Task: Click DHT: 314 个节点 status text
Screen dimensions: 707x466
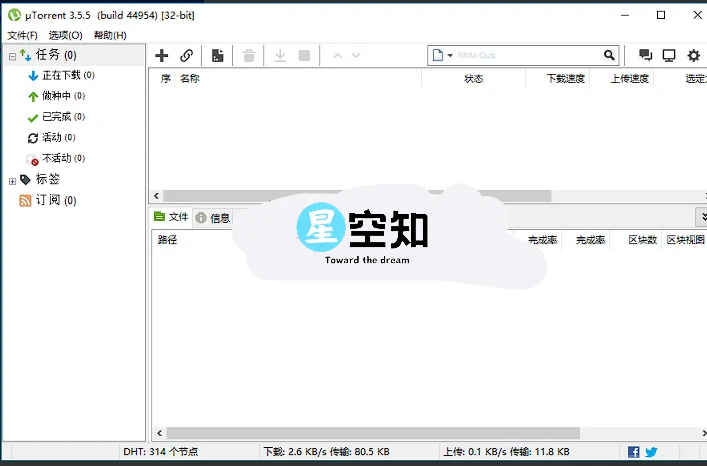Action: pyautogui.click(x=161, y=452)
